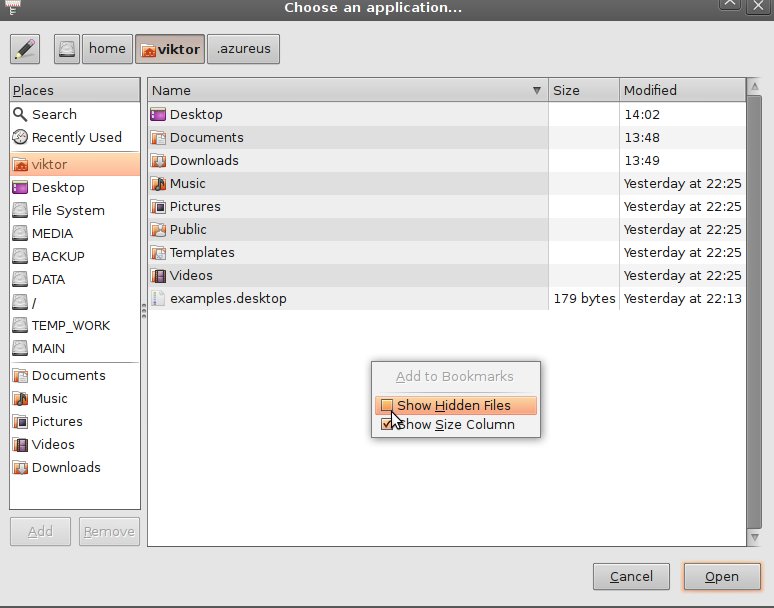Screen dimensions: 774x608
Task: Click the Downloads bookmark folder icon
Action: point(20,467)
